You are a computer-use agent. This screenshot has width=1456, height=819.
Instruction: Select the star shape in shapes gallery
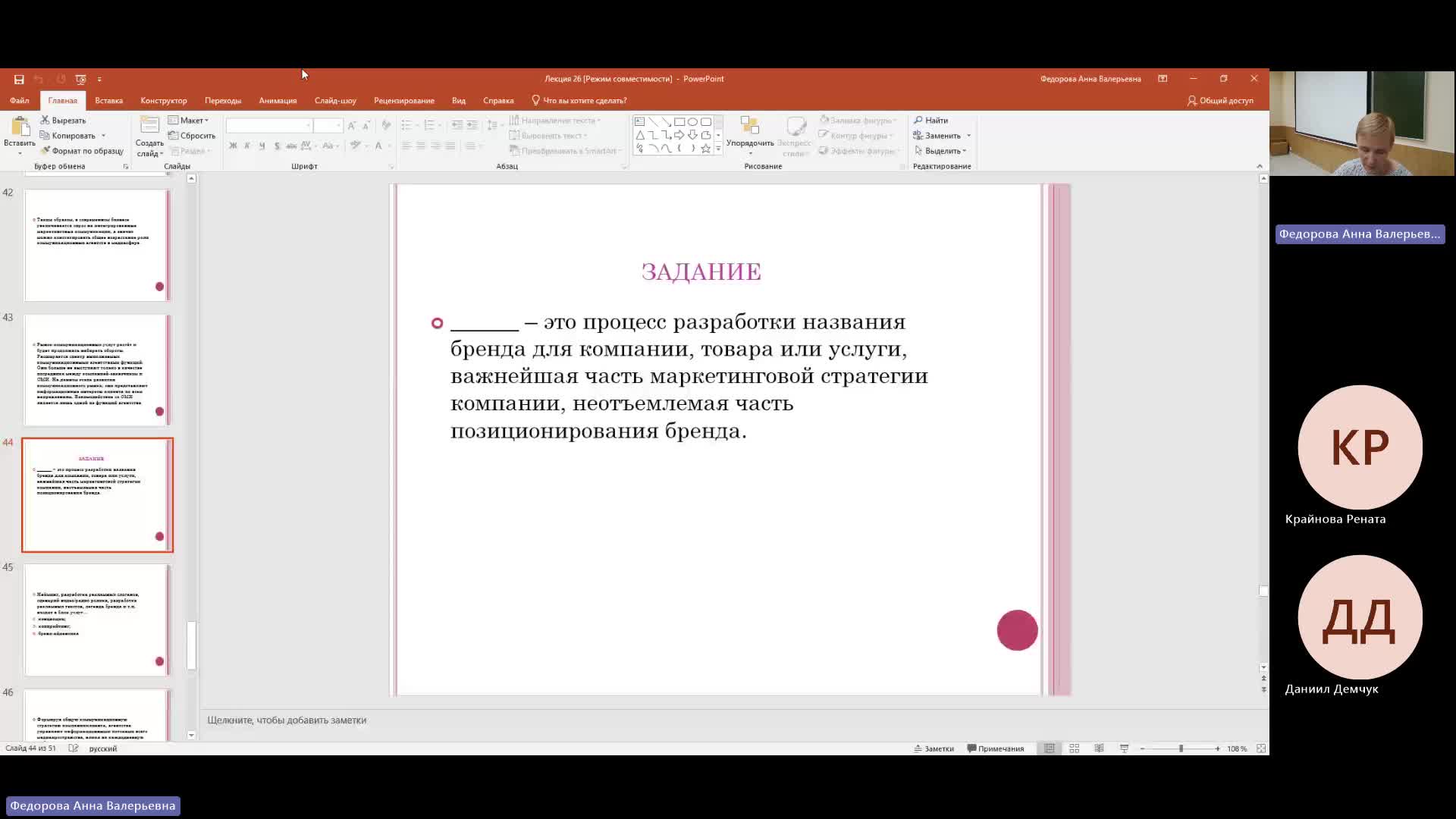tap(706, 149)
